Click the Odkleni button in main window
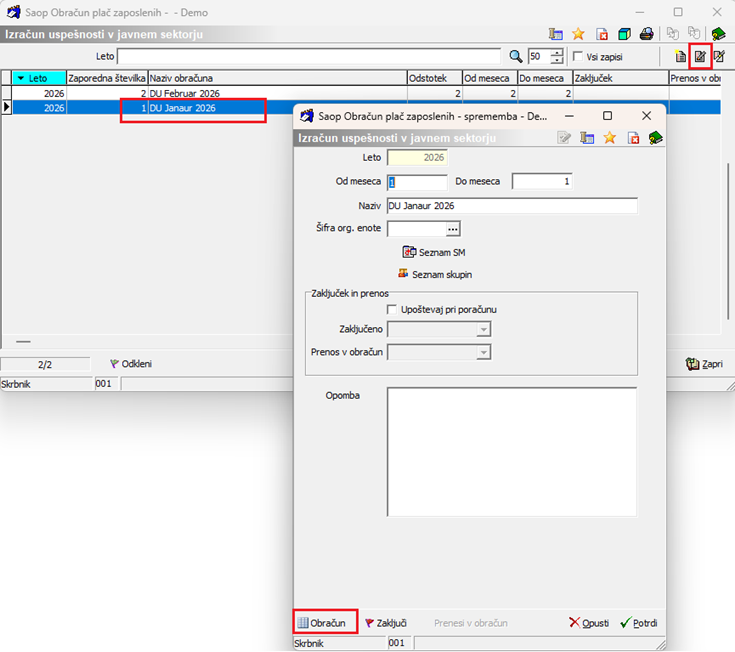The height and width of the screenshot is (652, 735). (131, 364)
